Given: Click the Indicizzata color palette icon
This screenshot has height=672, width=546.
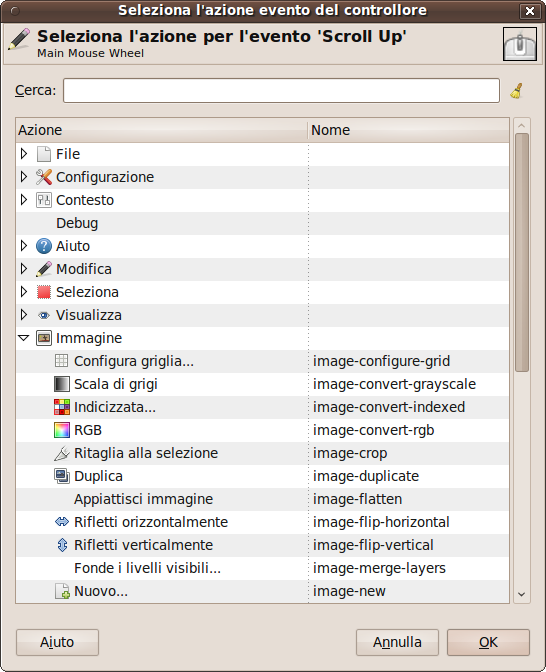Looking at the screenshot, I should click(x=62, y=407).
